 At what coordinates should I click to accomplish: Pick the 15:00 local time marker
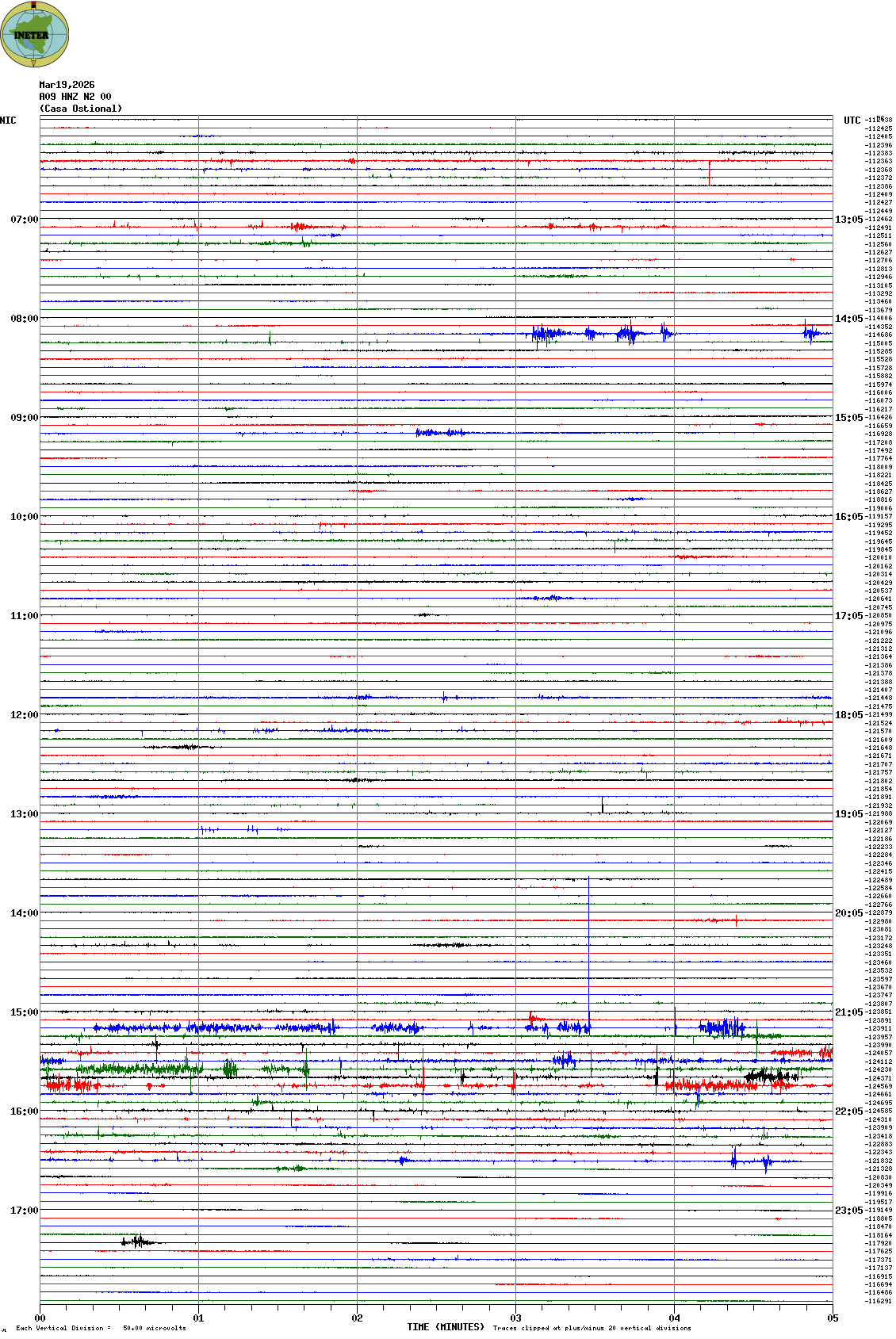(x=24, y=1012)
